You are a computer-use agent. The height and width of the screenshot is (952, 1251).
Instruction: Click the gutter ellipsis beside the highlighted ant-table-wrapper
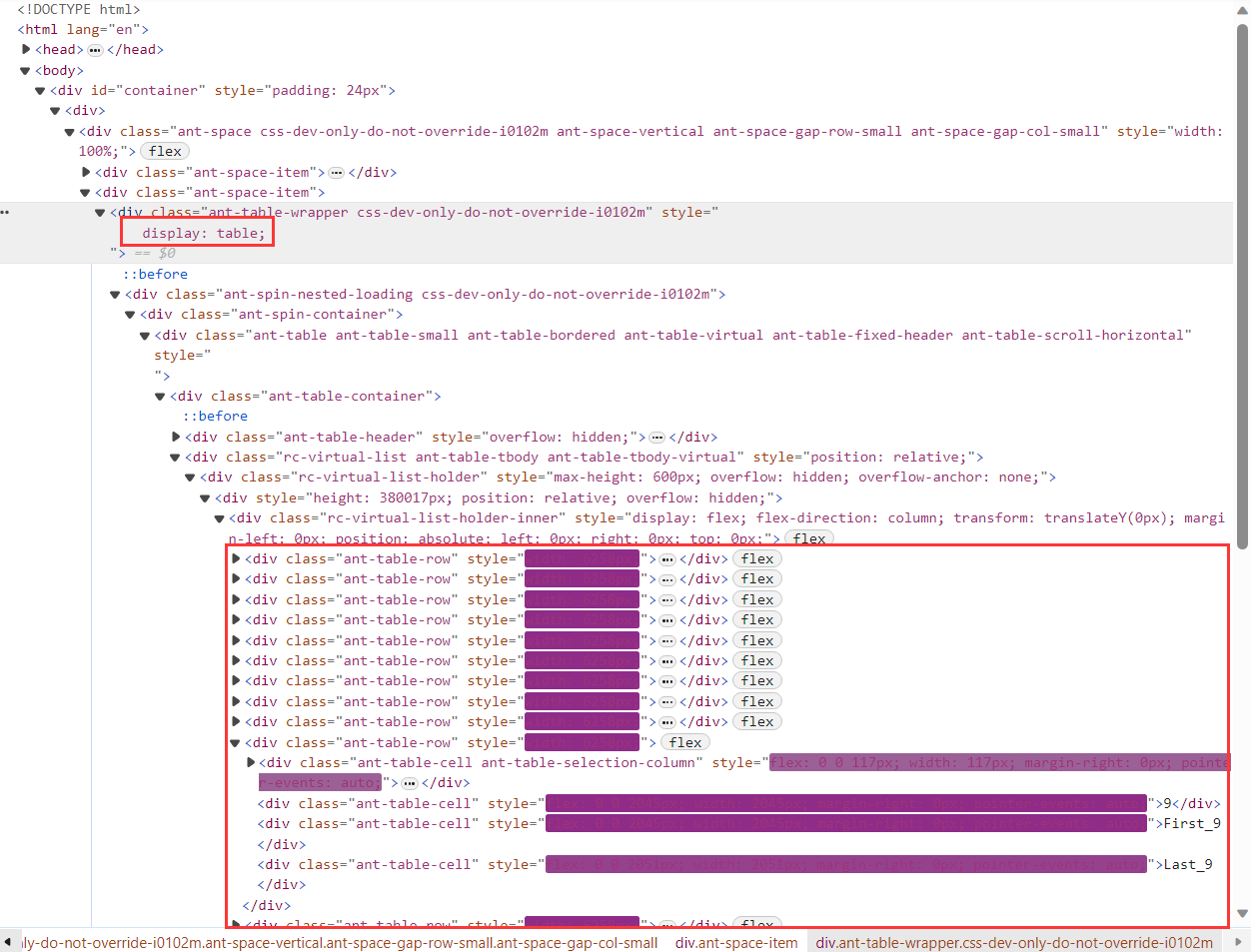(x=5, y=211)
